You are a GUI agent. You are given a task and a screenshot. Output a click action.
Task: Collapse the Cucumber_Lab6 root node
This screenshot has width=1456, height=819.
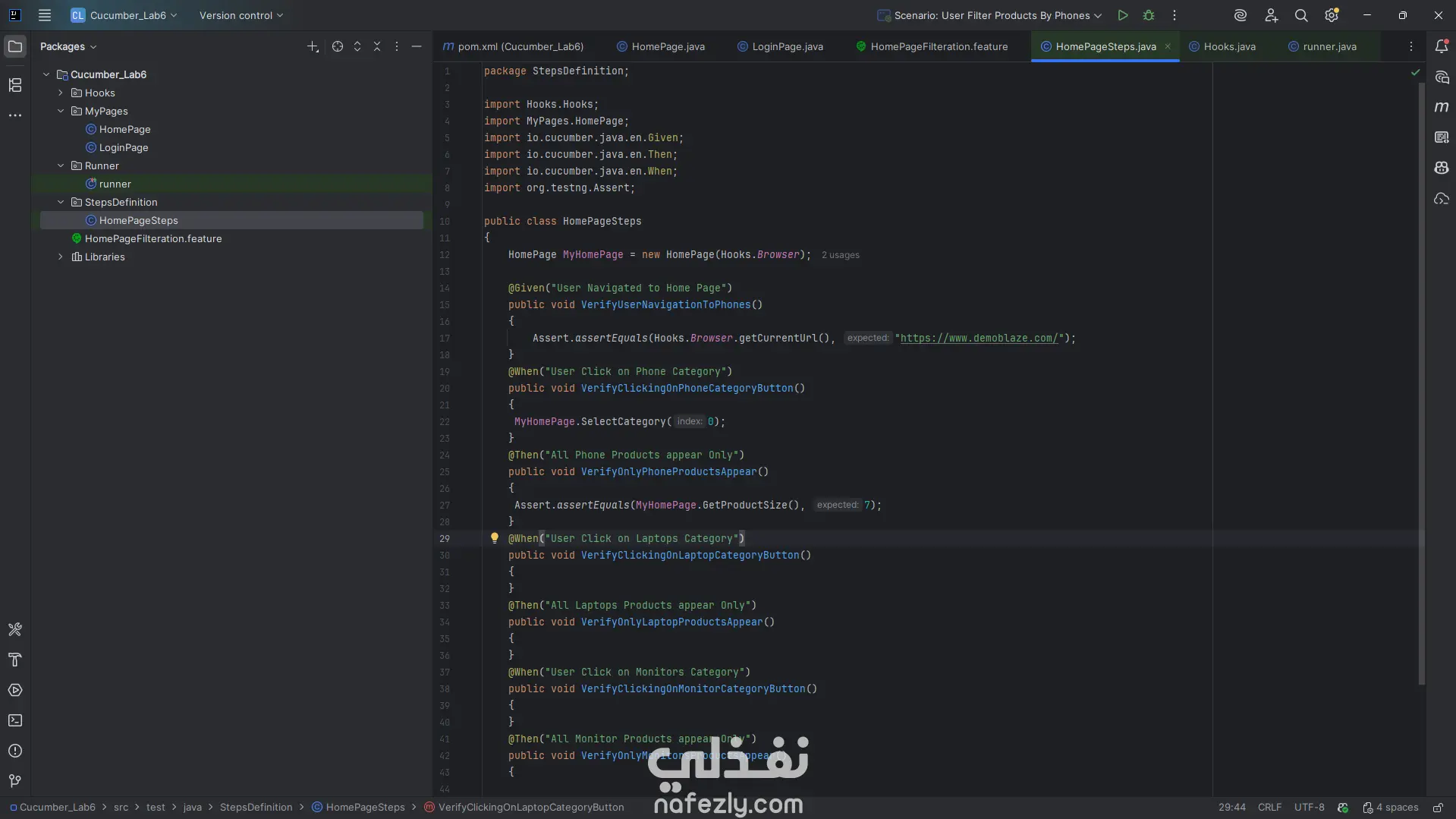[46, 74]
